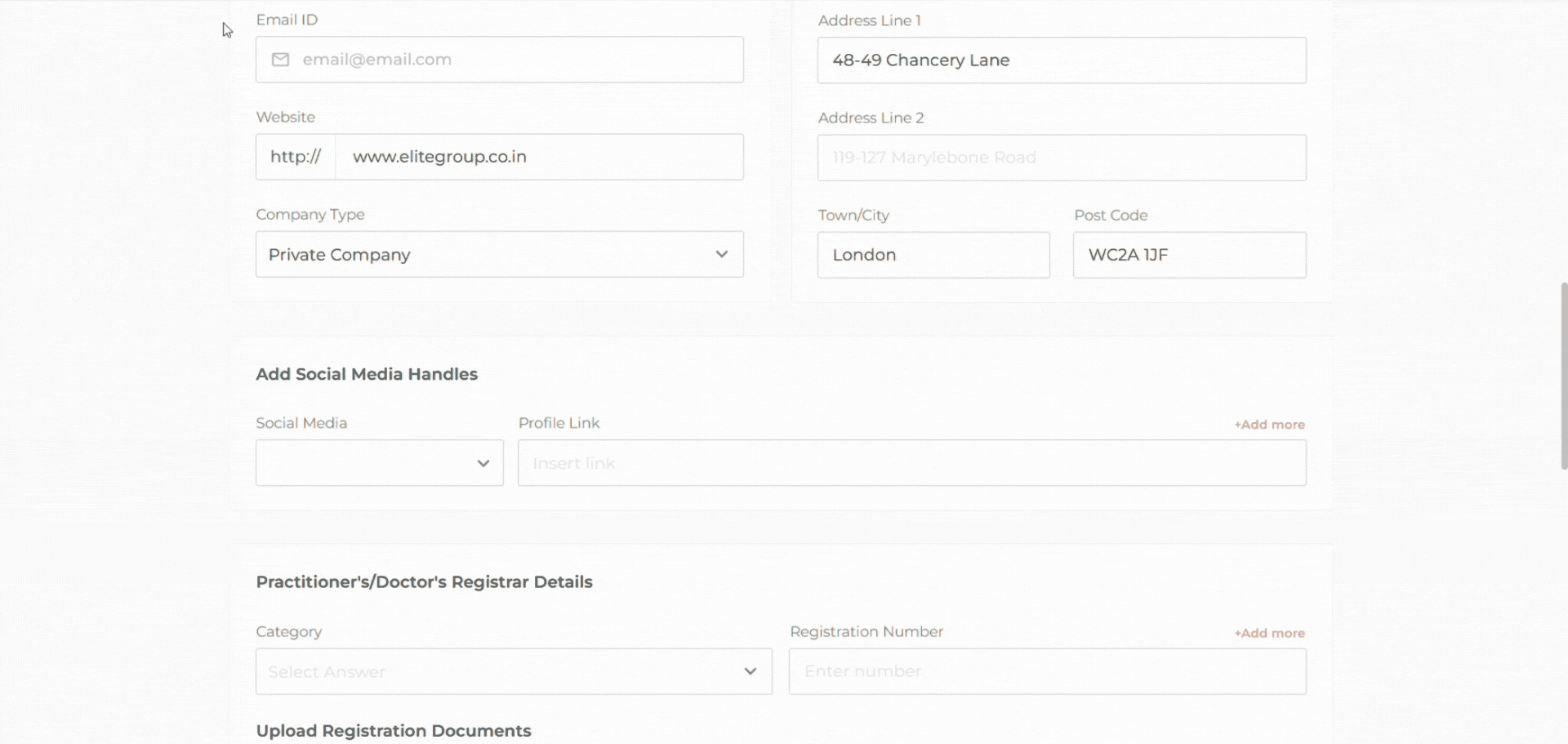
Task: Add more registration number rows
Action: tap(1268, 633)
